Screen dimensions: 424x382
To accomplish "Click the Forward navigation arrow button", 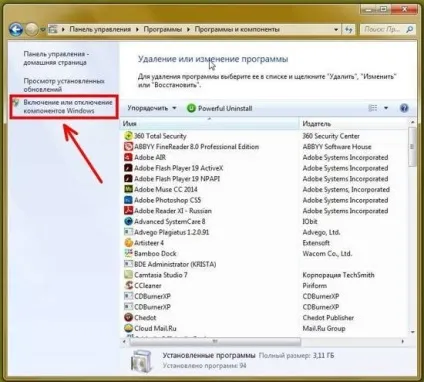I will (x=32, y=30).
